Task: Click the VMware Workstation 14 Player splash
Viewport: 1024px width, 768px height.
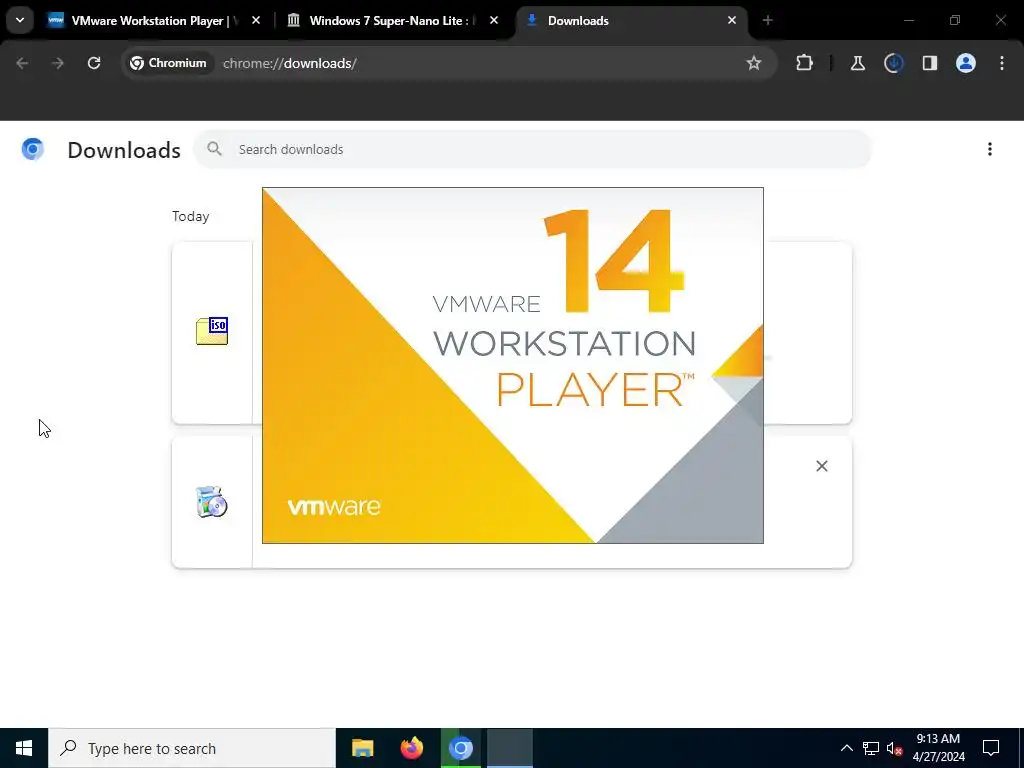Action: coord(513,365)
